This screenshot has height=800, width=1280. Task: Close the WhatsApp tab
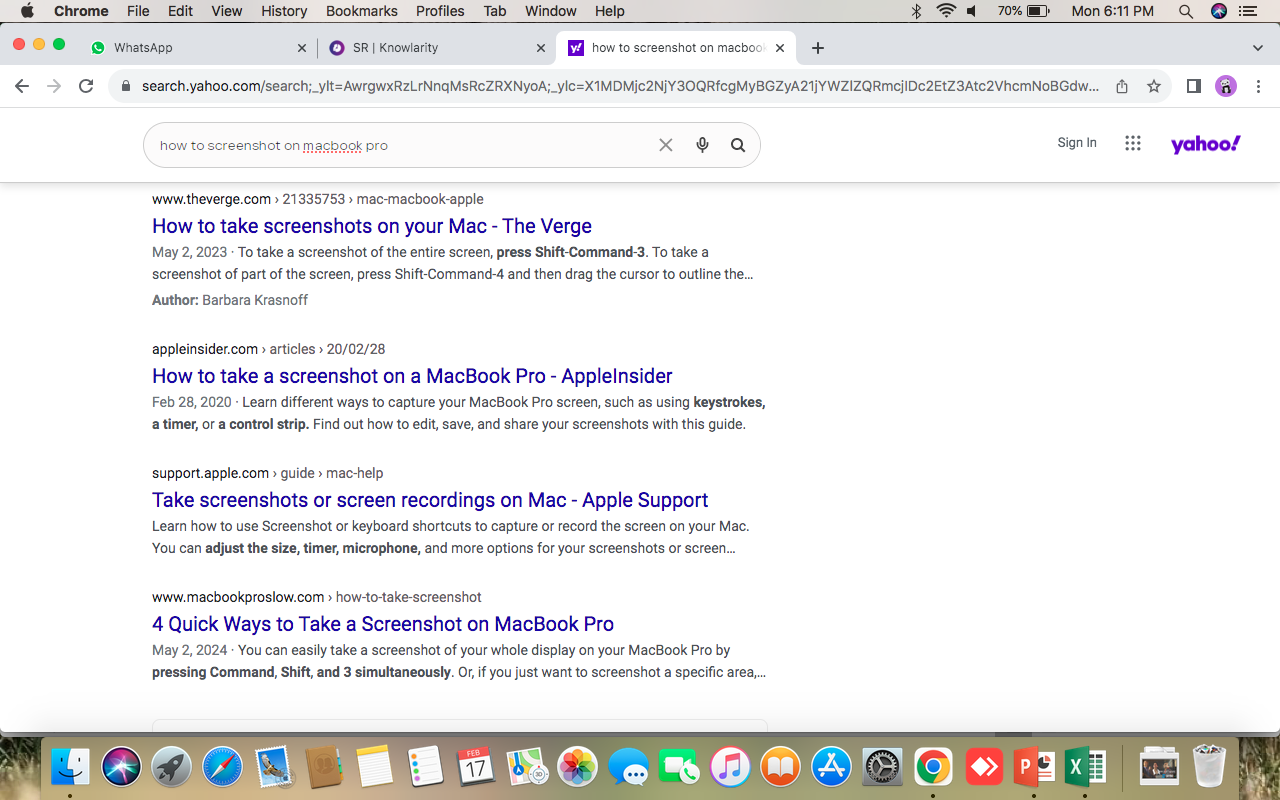[302, 48]
